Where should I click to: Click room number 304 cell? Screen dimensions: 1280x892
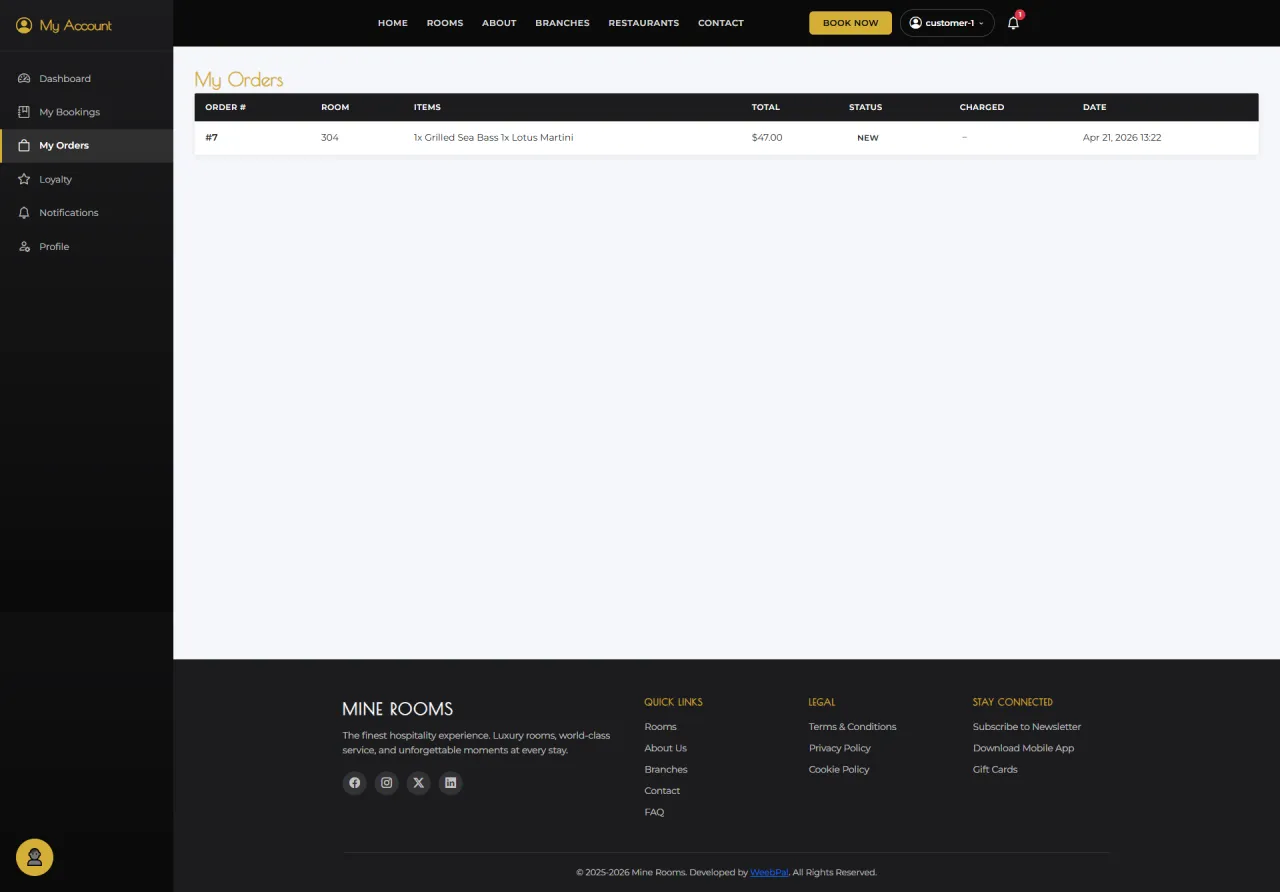330,138
